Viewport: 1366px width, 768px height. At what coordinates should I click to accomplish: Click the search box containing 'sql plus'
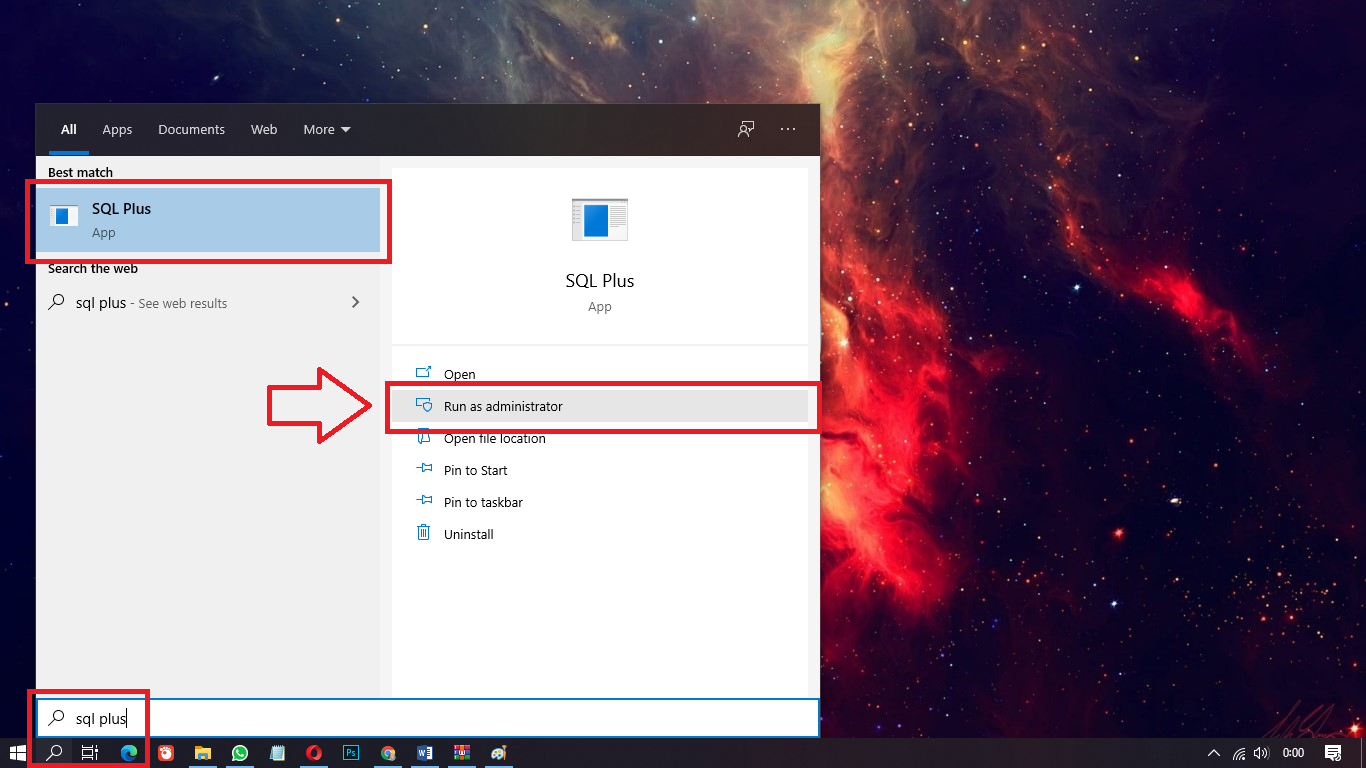point(428,718)
